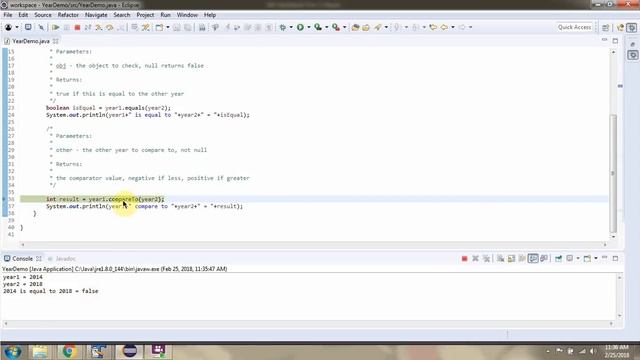Click the New wizard icon in toolbar
The image size is (640, 360).
159,27
